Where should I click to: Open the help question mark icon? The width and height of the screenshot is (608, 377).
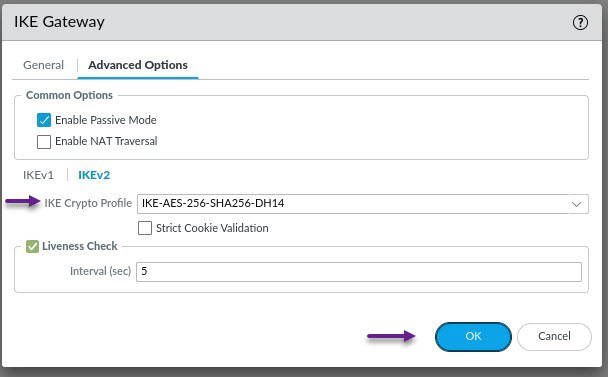580,22
